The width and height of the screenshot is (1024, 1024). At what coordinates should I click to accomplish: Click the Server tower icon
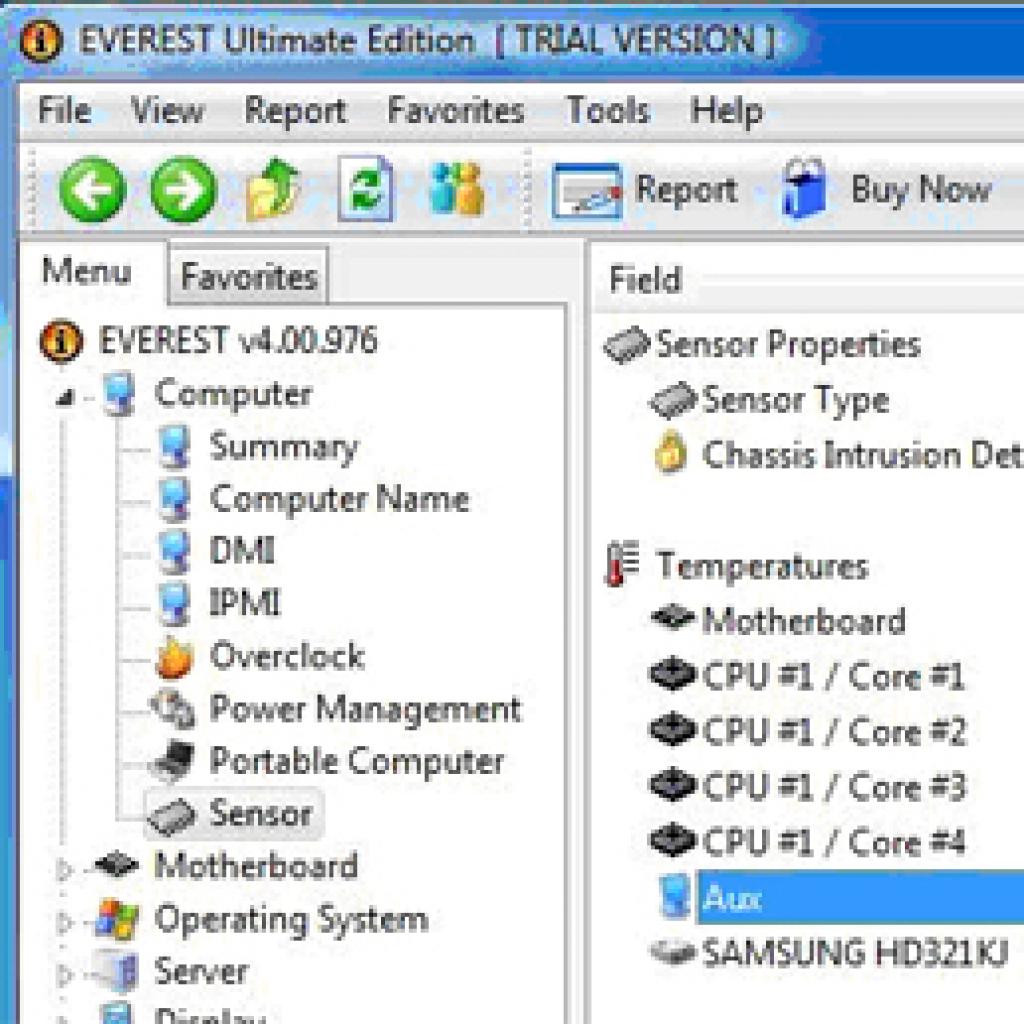(x=118, y=972)
